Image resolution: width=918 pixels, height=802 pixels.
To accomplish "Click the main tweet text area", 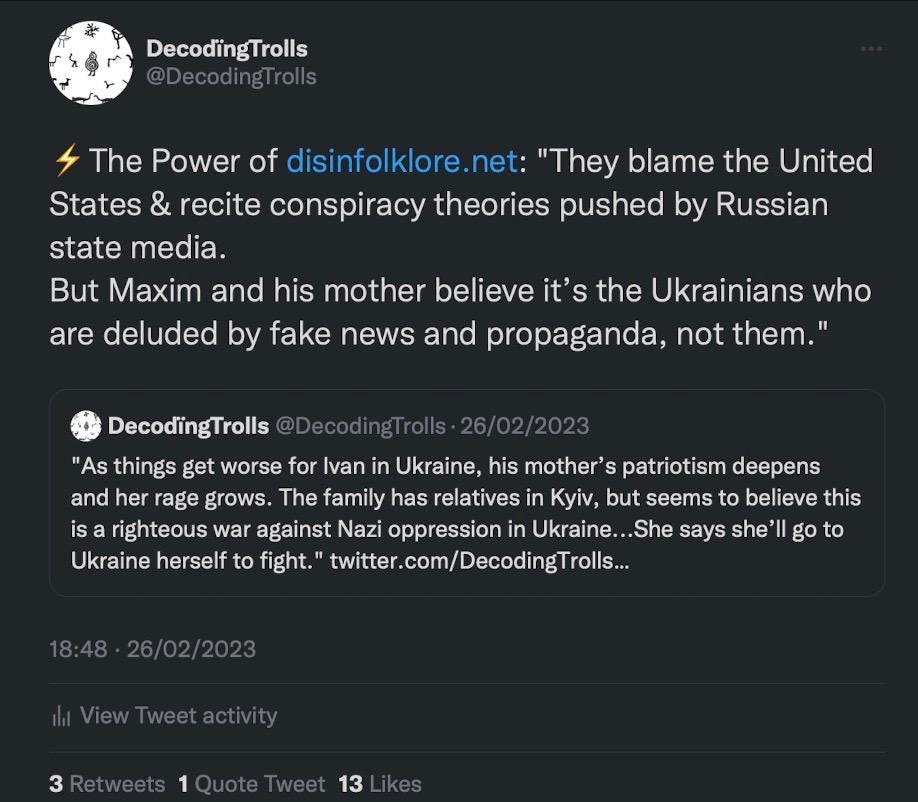I will click(x=460, y=246).
